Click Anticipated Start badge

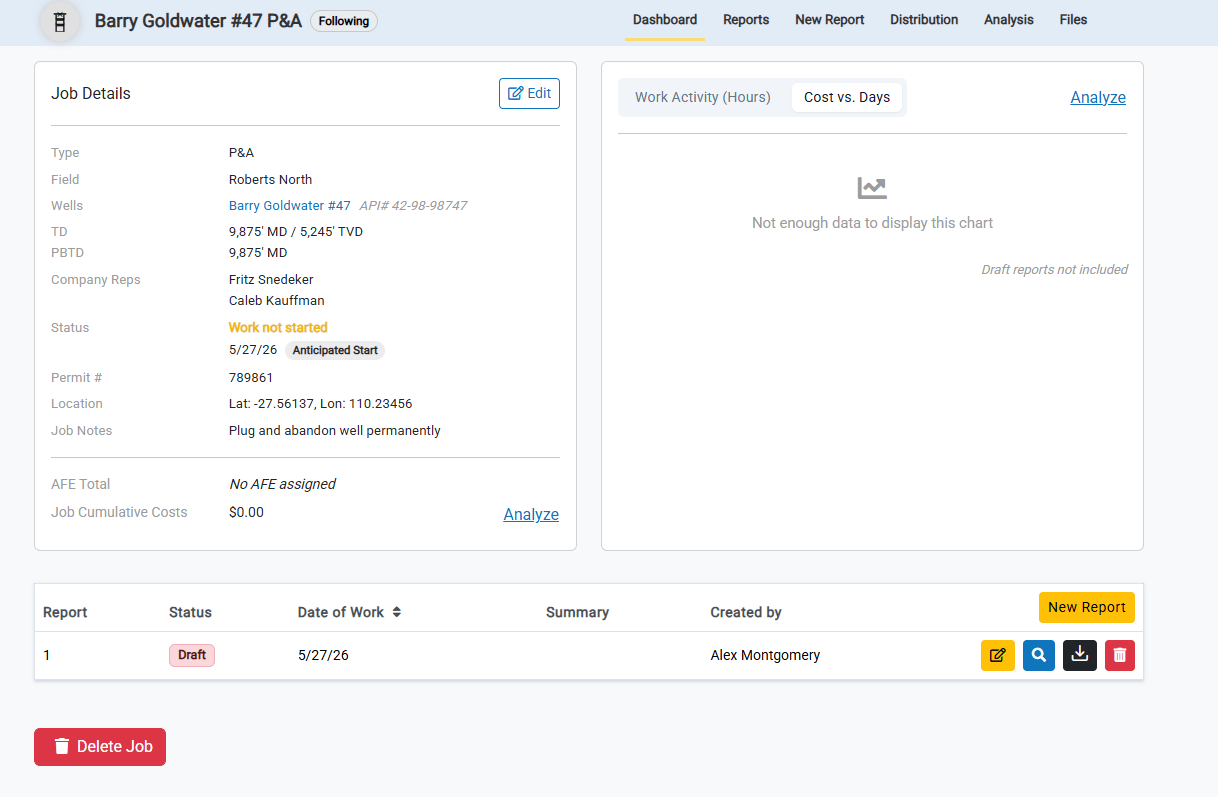[x=335, y=350]
